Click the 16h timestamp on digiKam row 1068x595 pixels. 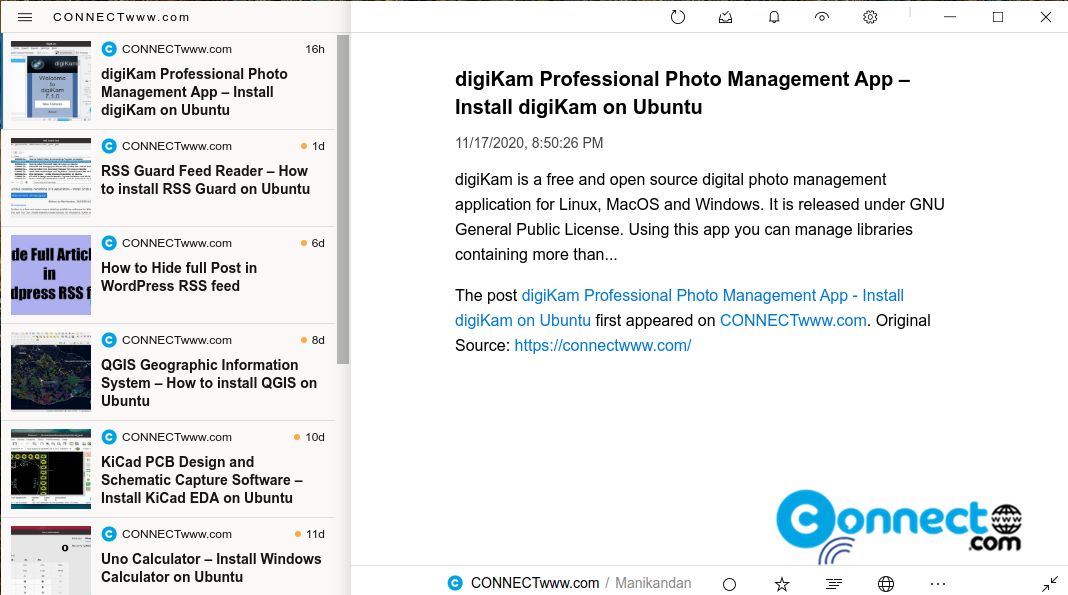[315, 49]
